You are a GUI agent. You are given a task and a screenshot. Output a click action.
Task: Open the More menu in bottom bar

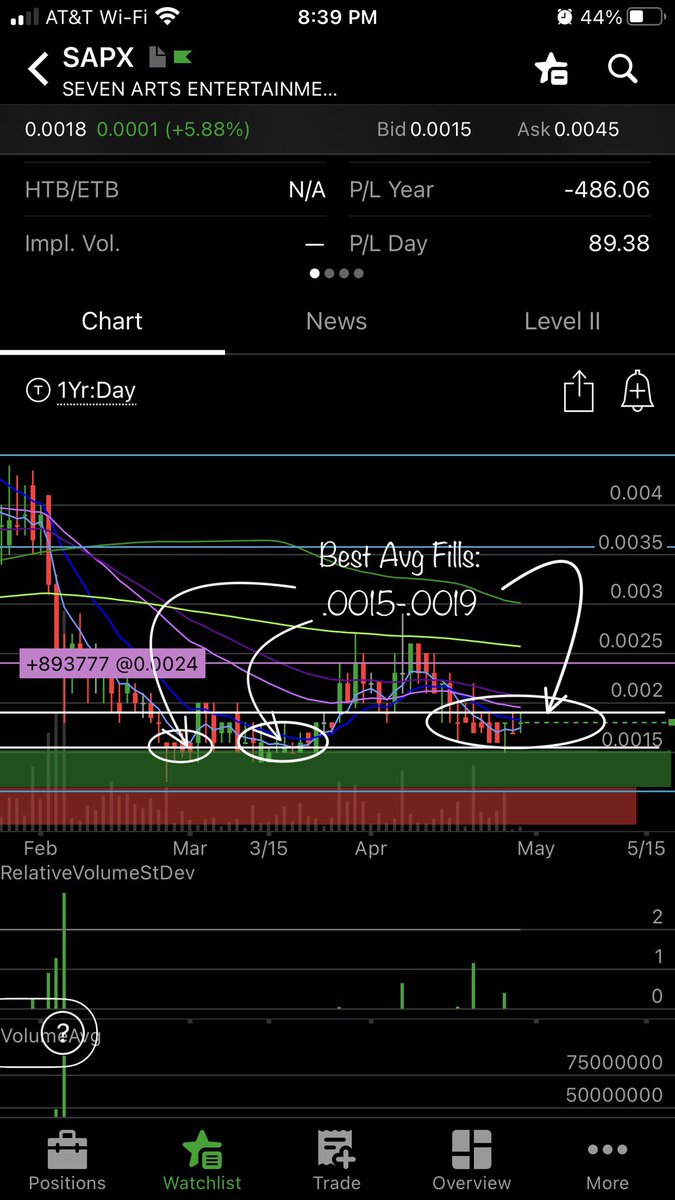[607, 1160]
